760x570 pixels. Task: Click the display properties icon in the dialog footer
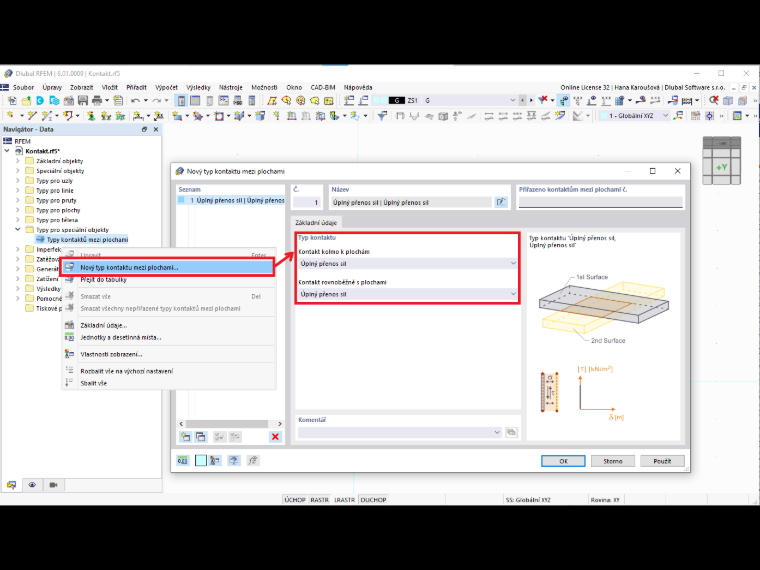[216, 460]
